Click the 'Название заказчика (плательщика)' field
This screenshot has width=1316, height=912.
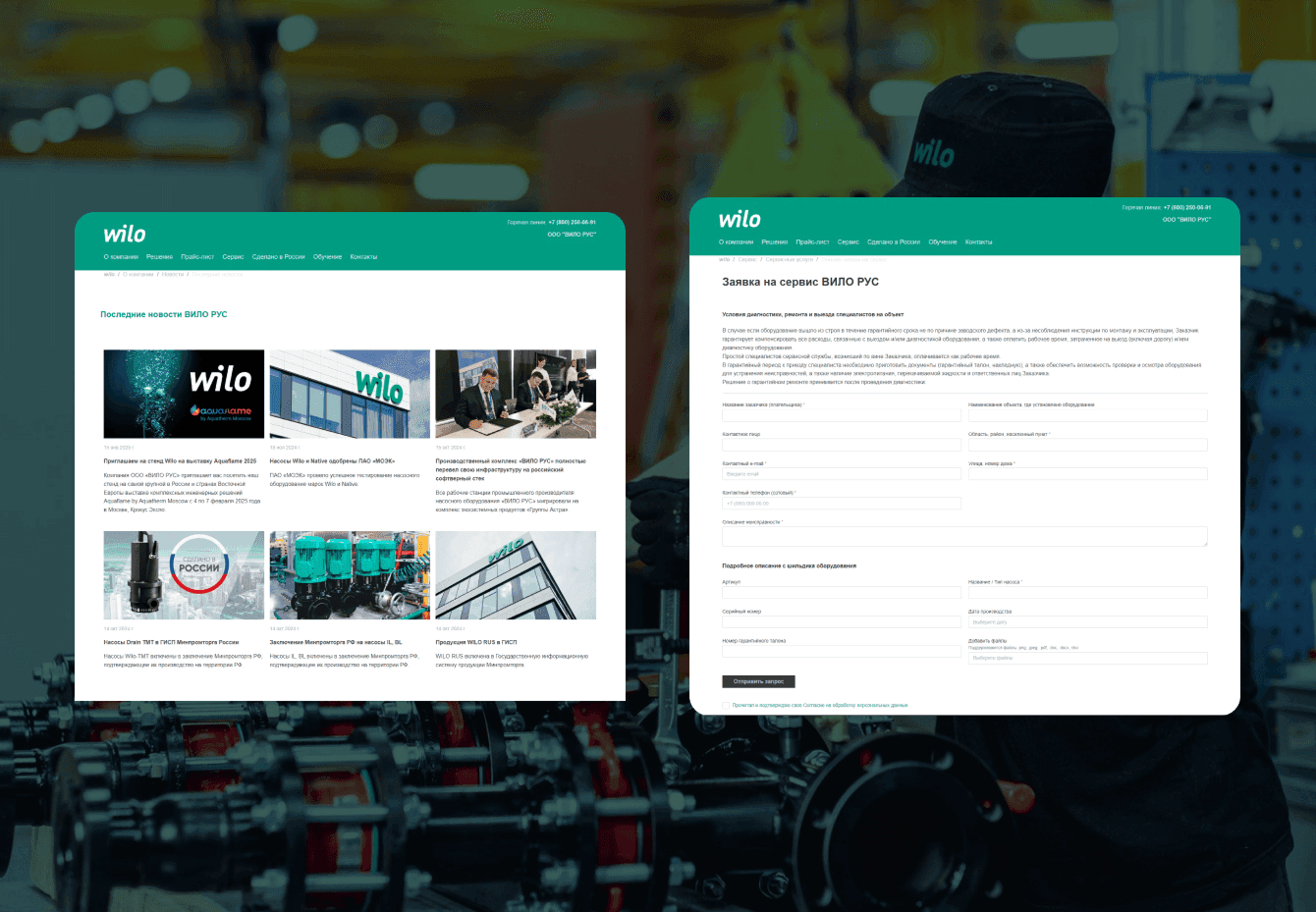click(x=842, y=415)
